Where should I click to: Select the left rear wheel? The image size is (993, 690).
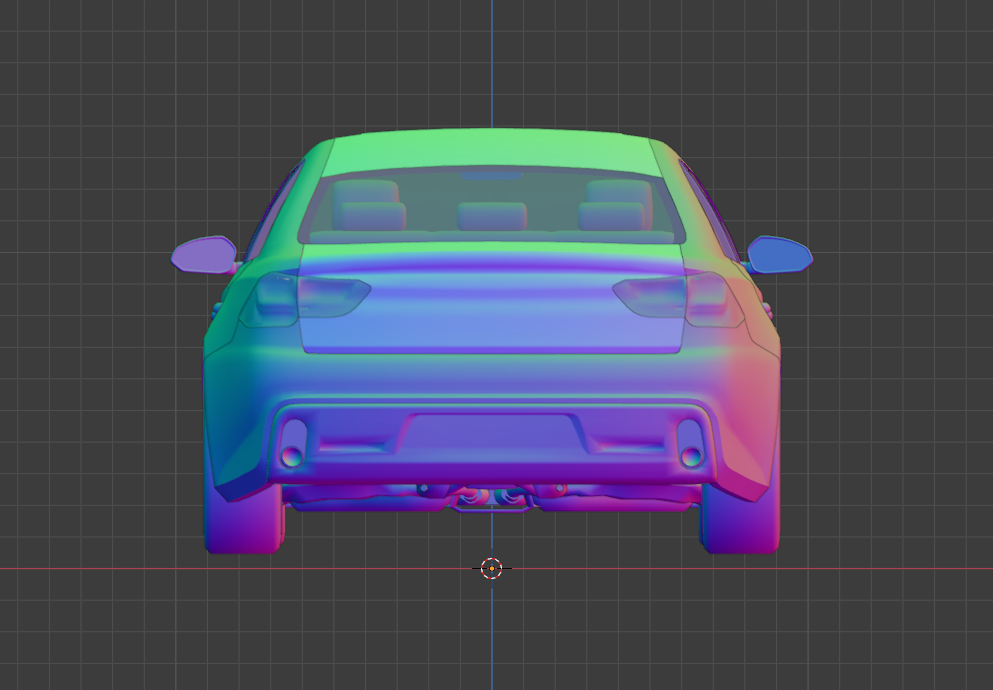coord(244,518)
